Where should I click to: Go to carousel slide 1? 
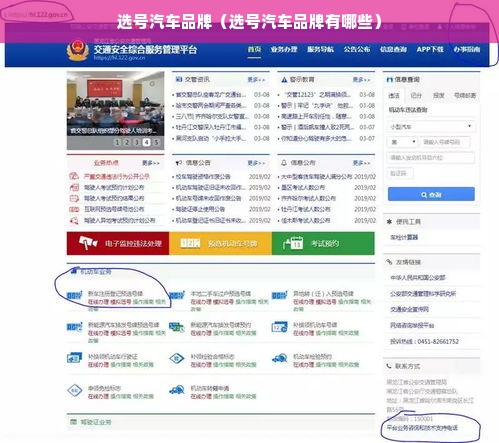[117, 142]
